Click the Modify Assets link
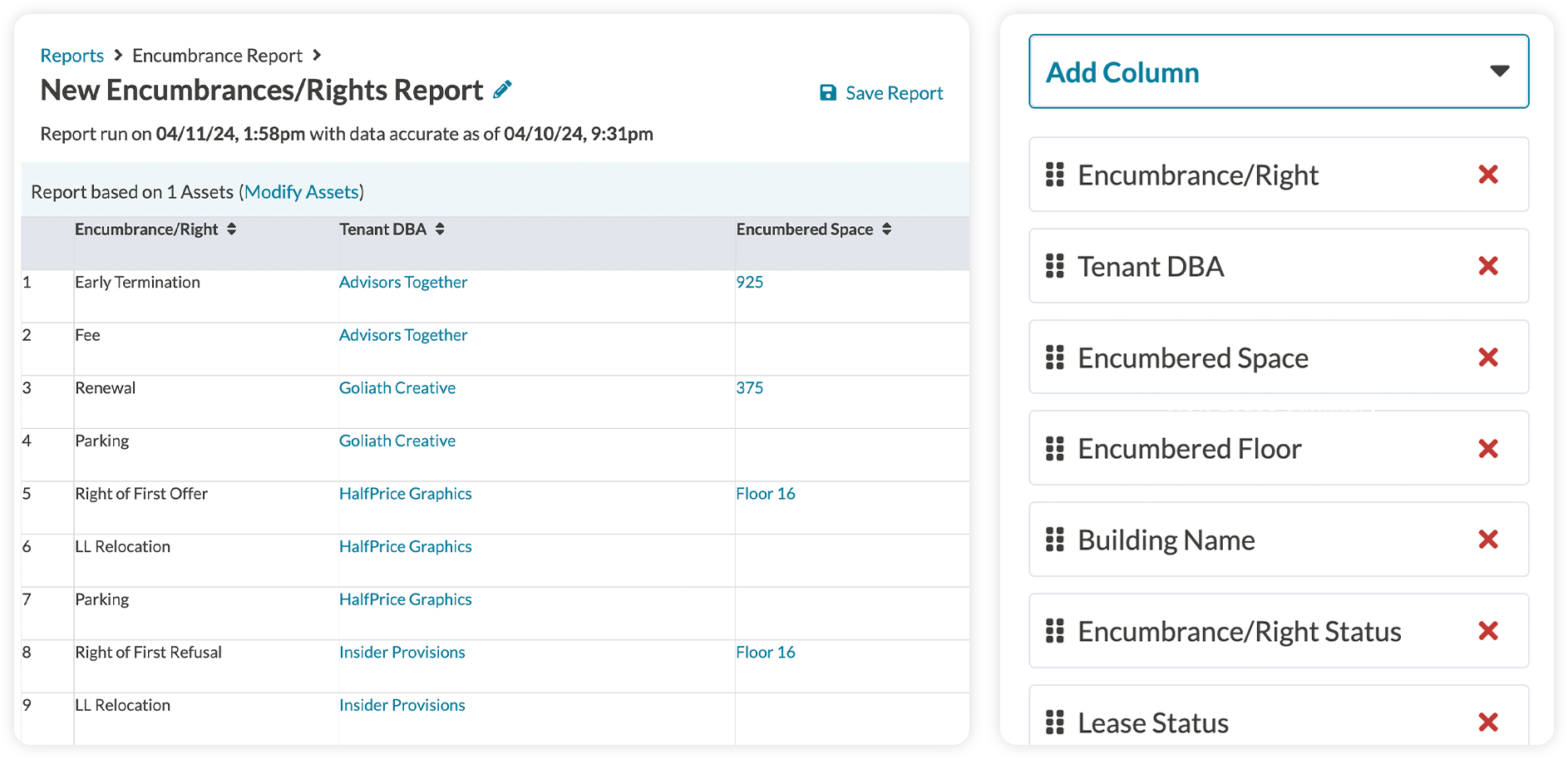The image size is (1568, 759). 302,192
